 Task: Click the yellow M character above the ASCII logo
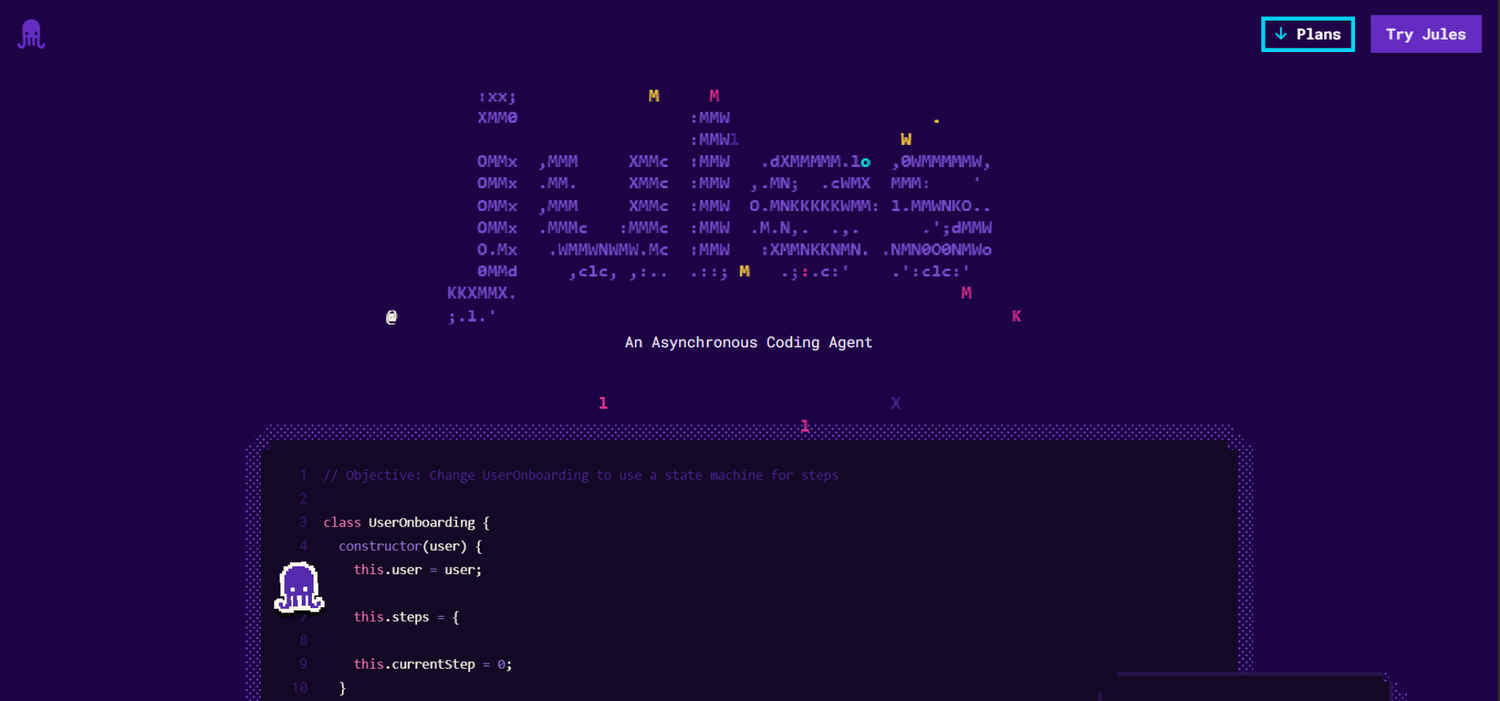[x=653, y=95]
